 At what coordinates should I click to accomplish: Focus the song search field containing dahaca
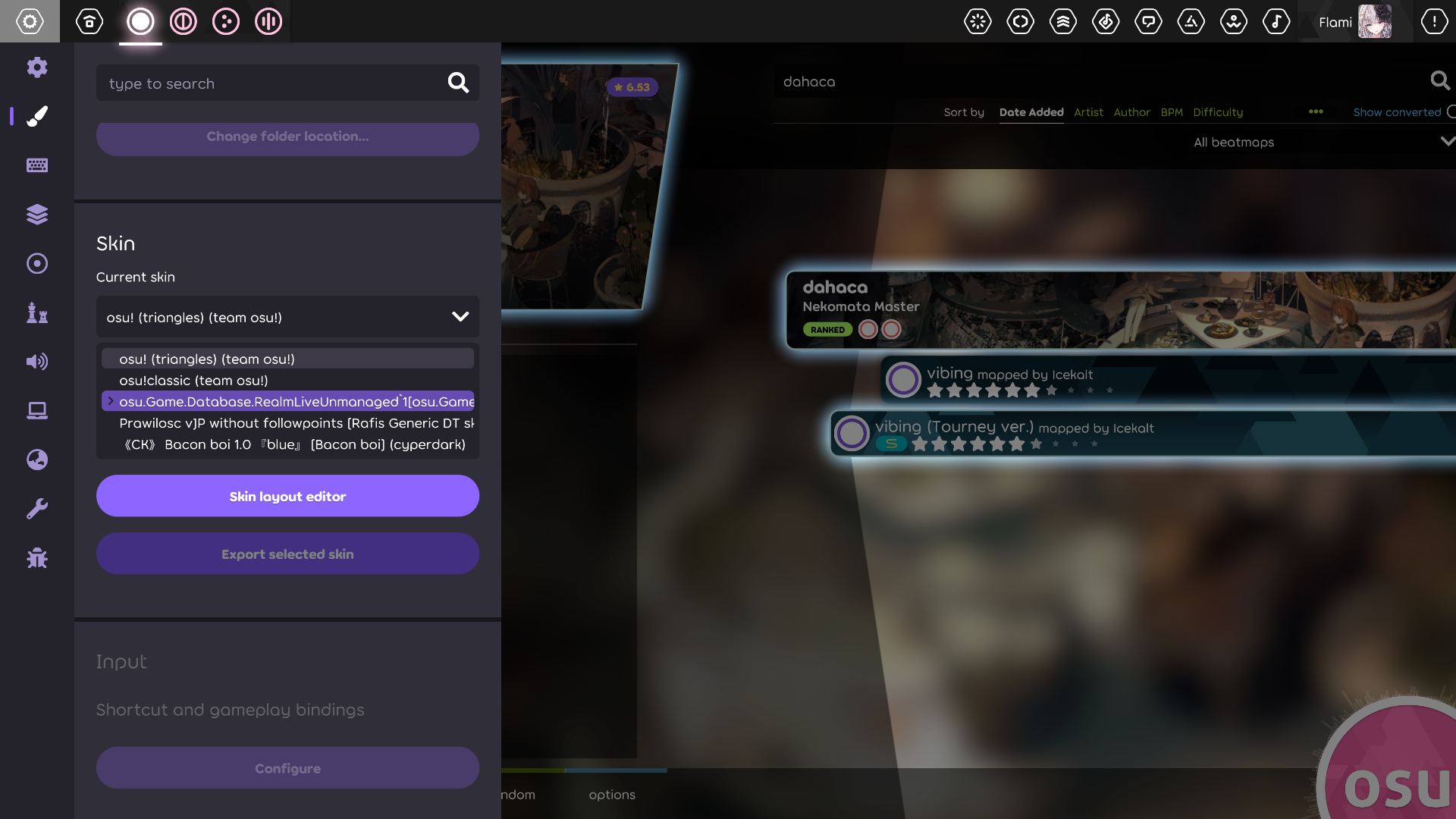click(1115, 81)
